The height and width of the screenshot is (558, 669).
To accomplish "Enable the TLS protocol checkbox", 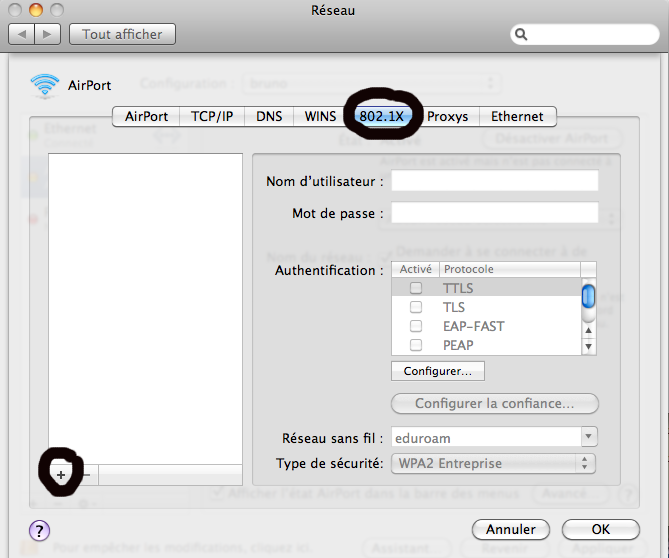I will coord(416,307).
